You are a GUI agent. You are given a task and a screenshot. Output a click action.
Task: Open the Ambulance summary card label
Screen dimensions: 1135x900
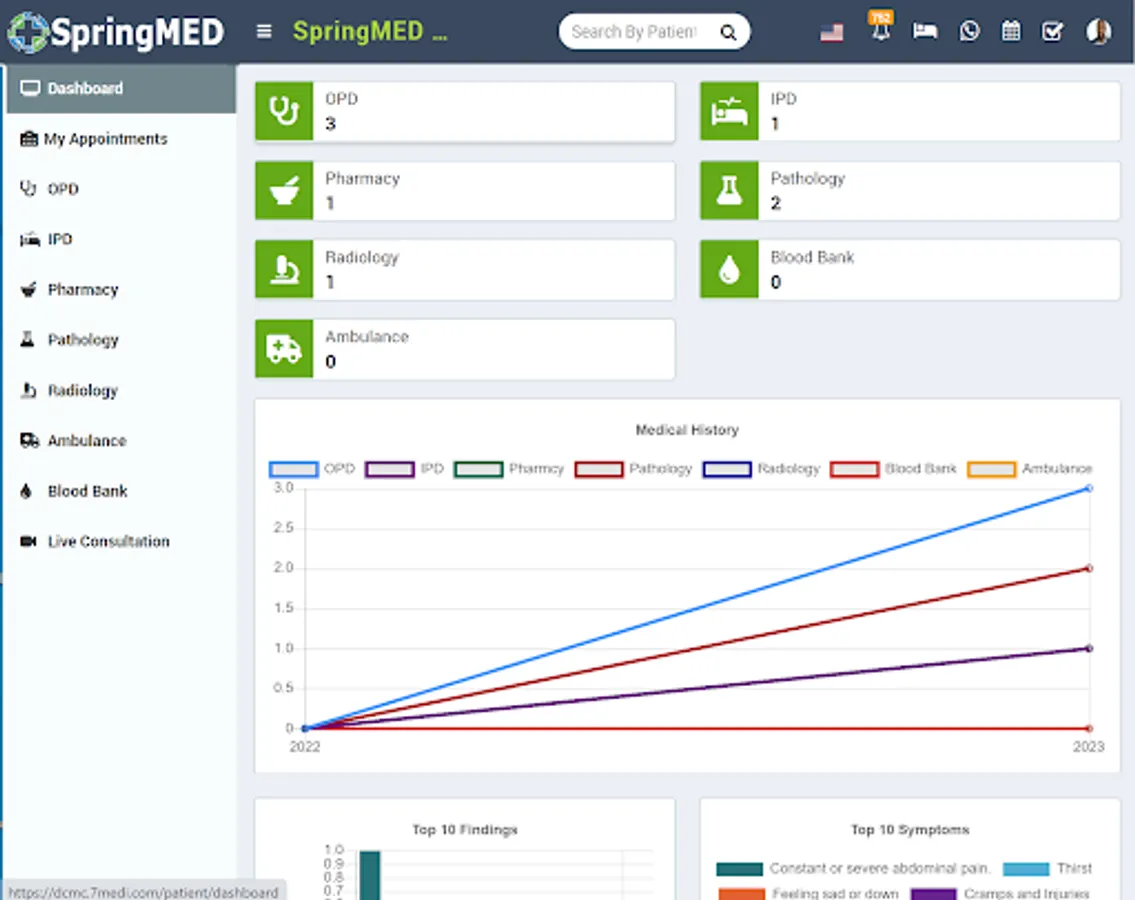367,337
